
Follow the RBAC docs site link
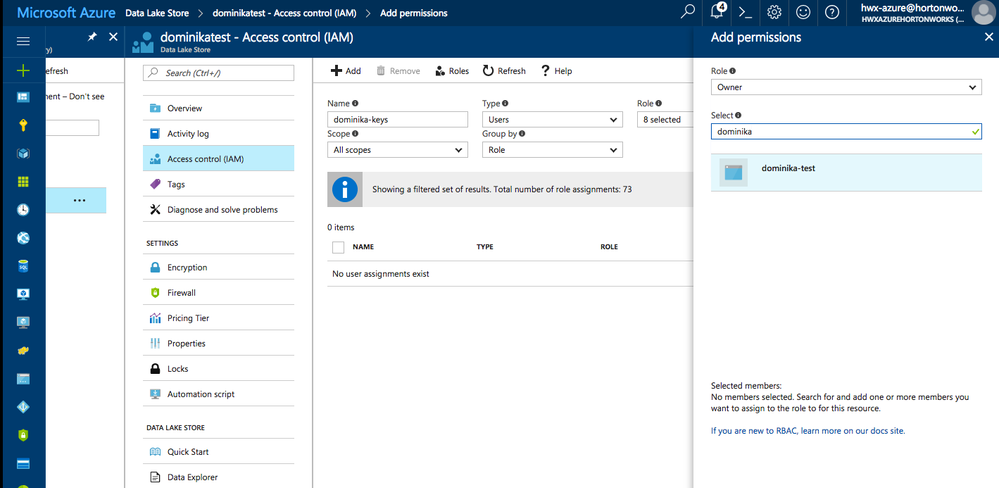(x=808, y=431)
